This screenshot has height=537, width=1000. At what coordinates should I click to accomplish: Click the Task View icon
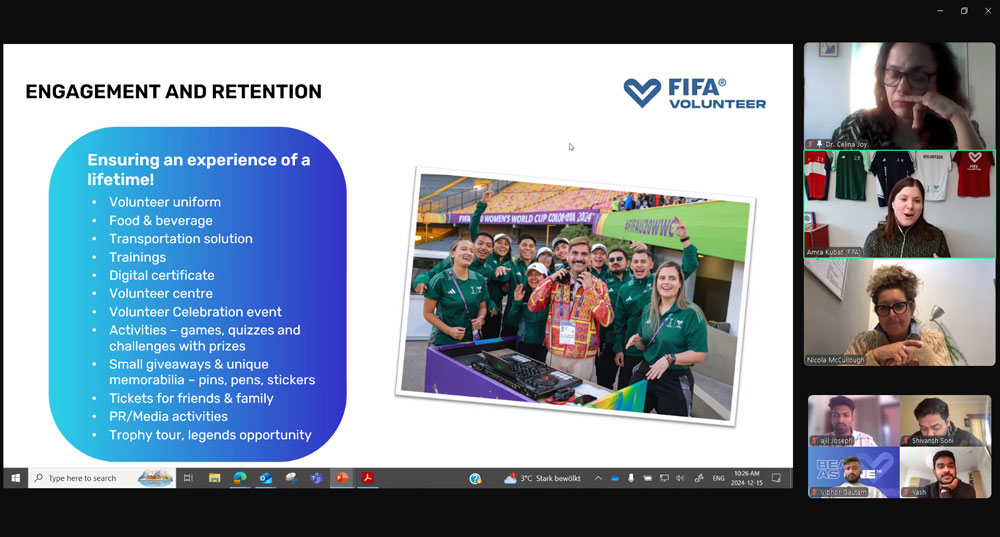[188, 478]
